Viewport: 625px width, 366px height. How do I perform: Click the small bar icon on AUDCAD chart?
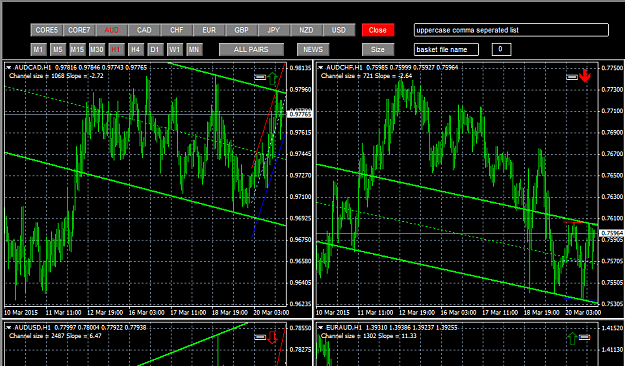pos(260,77)
